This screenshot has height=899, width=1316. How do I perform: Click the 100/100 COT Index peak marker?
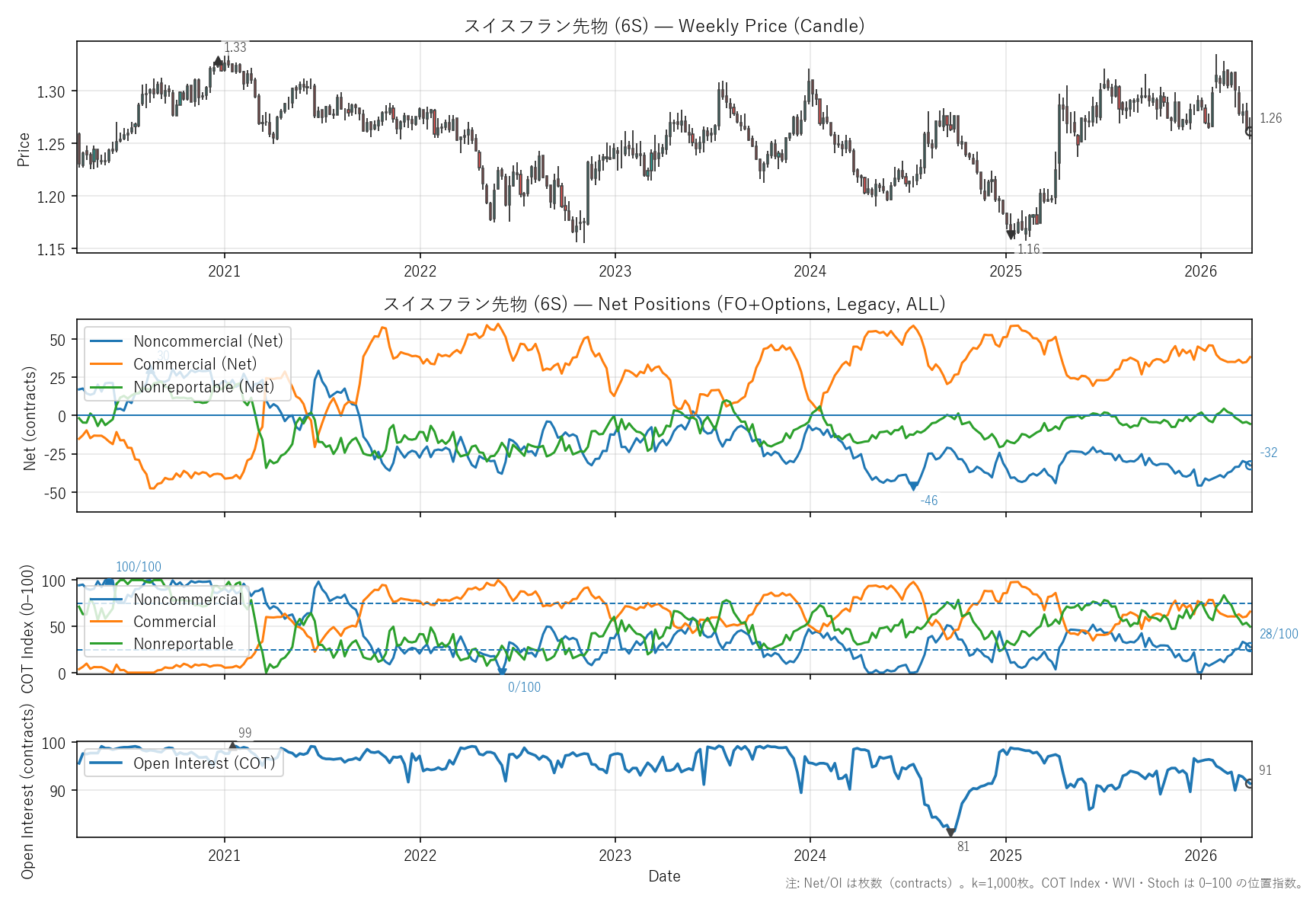tap(108, 583)
